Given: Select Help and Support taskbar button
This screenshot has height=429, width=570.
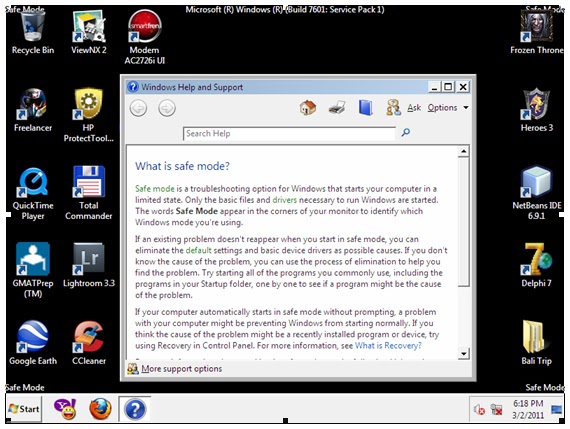Looking at the screenshot, I should [x=135, y=409].
